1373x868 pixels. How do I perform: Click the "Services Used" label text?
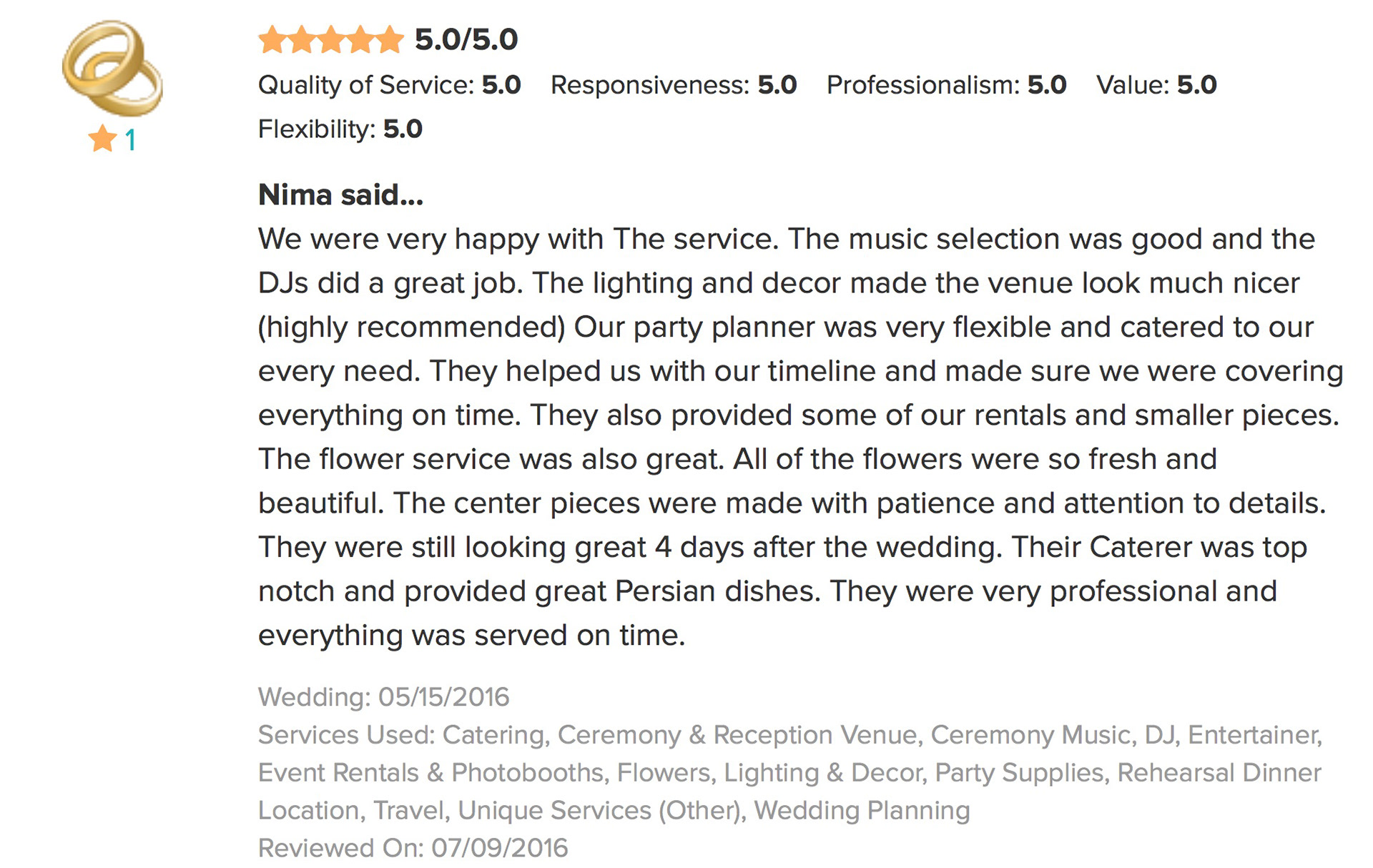coord(346,735)
